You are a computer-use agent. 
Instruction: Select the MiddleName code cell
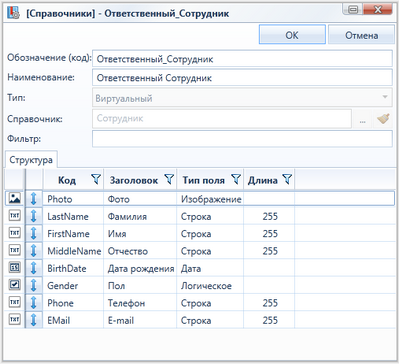click(x=73, y=251)
